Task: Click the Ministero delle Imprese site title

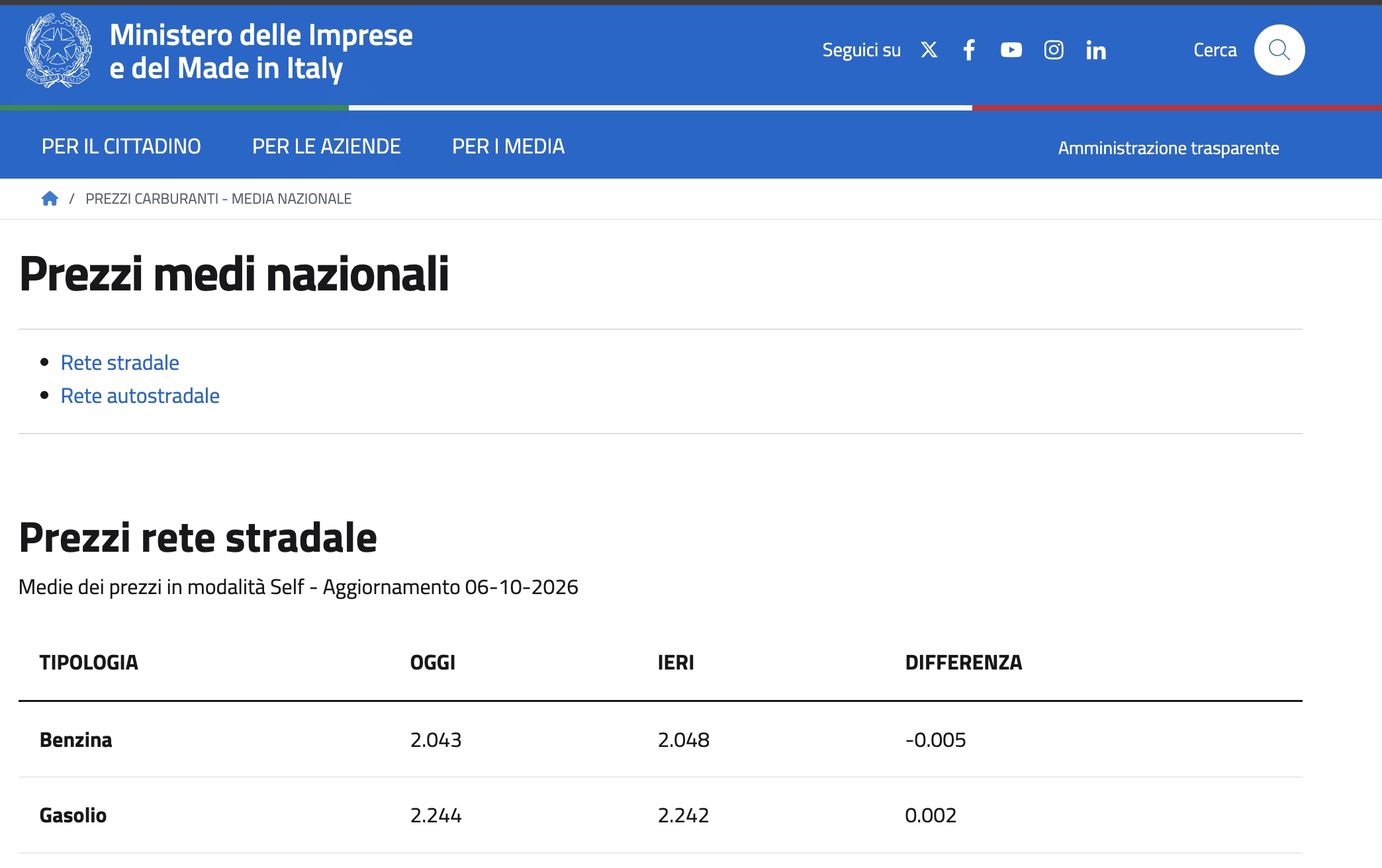Action: click(x=261, y=52)
